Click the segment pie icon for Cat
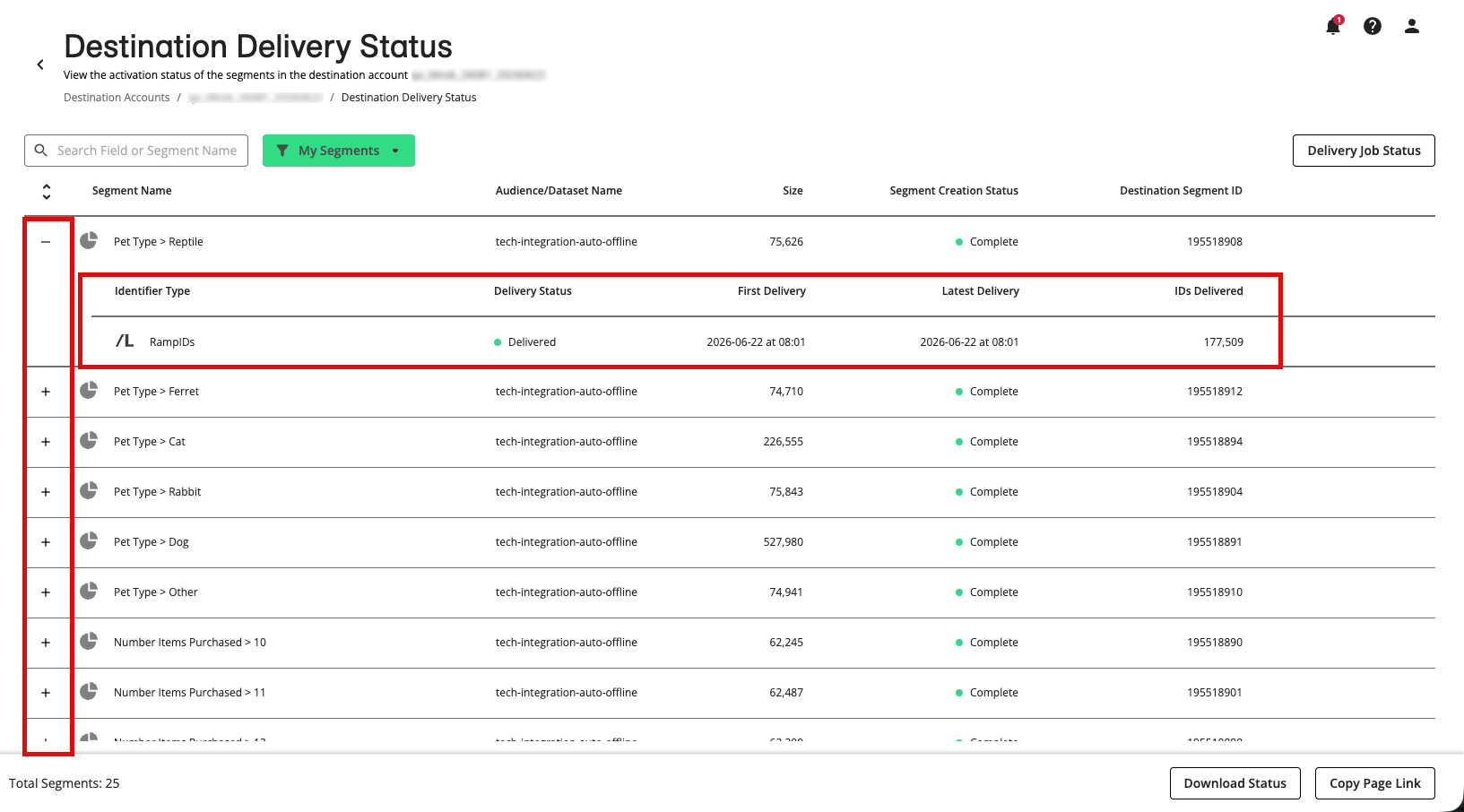Screen dimensions: 1464x812 coord(89,440)
